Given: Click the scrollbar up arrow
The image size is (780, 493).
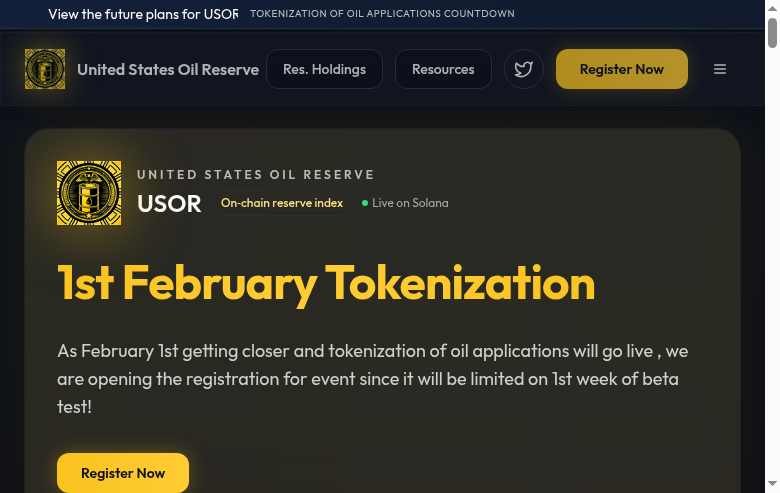Looking at the screenshot, I should click(x=772, y=8).
